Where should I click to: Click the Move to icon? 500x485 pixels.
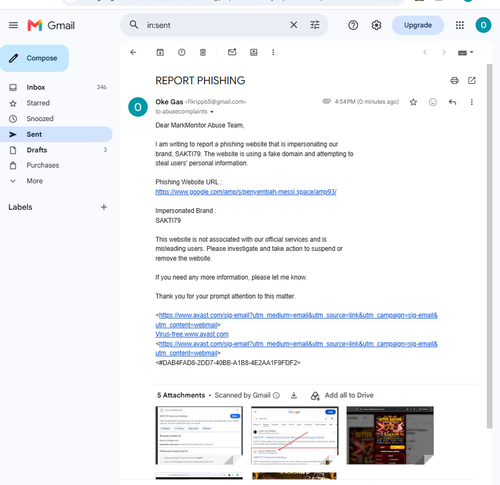(x=254, y=52)
